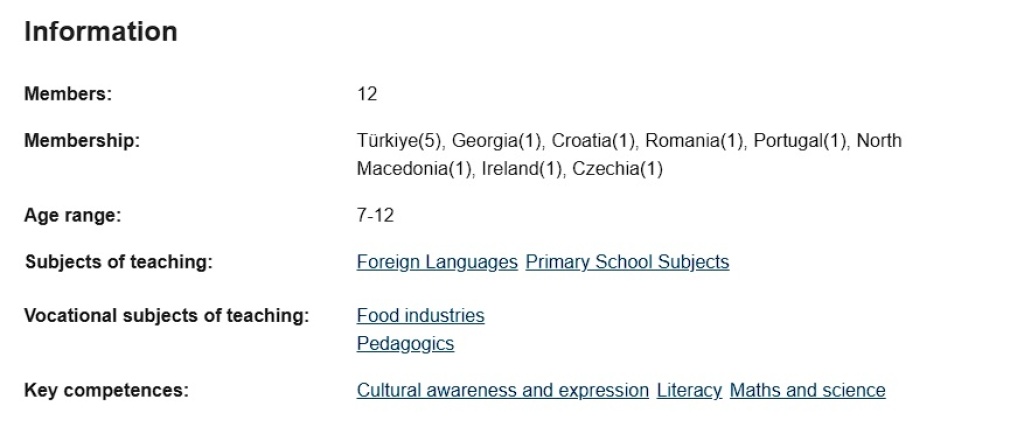Open the Primary School Subjects link
The width and height of the screenshot is (1024, 441).
coord(627,262)
